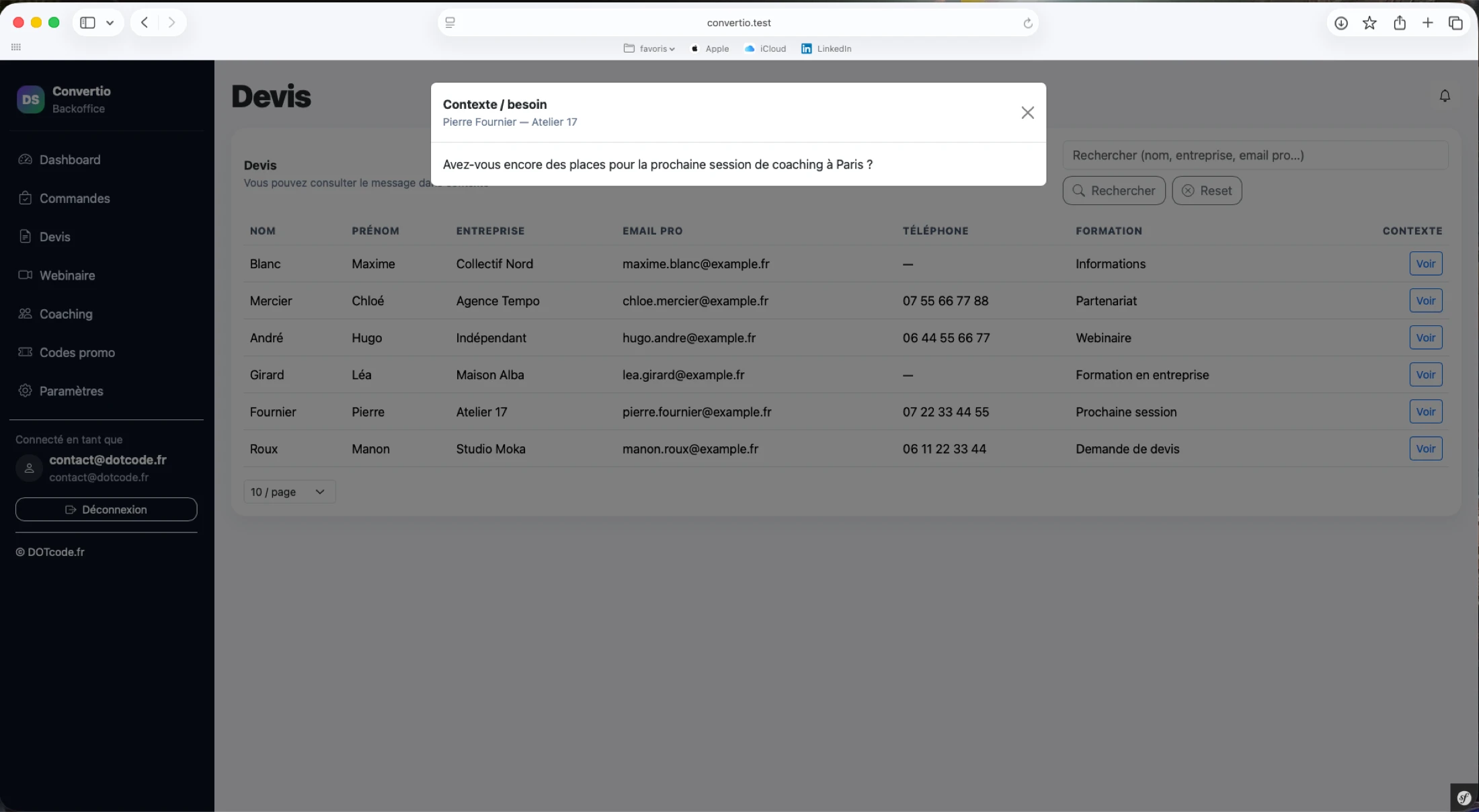1479x812 pixels.
Task: Expand the favoris bookmarks folder
Action: click(x=649, y=48)
